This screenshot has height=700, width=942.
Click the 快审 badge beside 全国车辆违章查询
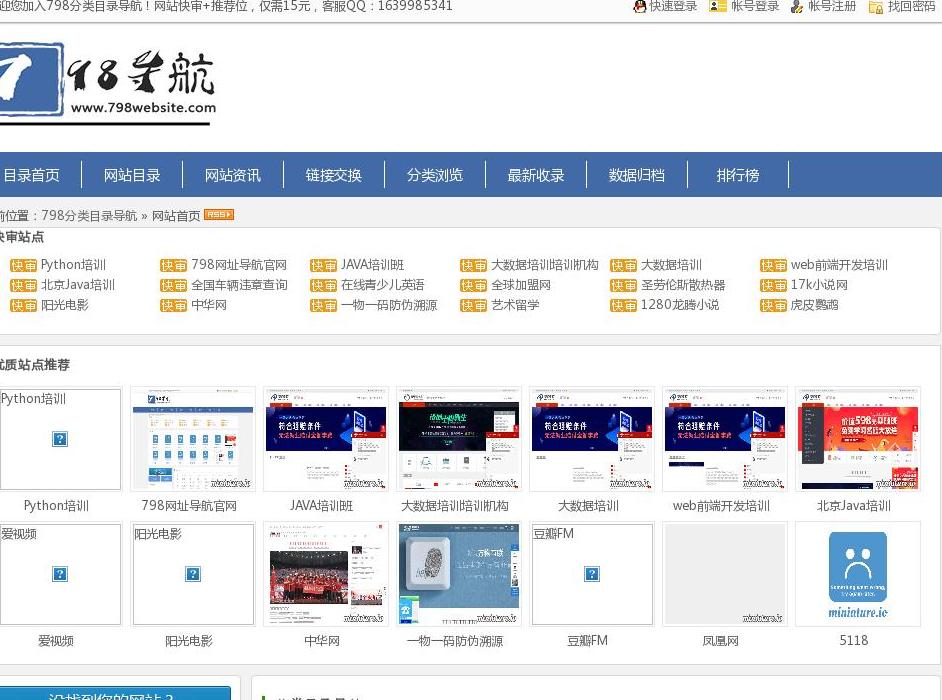click(174, 285)
